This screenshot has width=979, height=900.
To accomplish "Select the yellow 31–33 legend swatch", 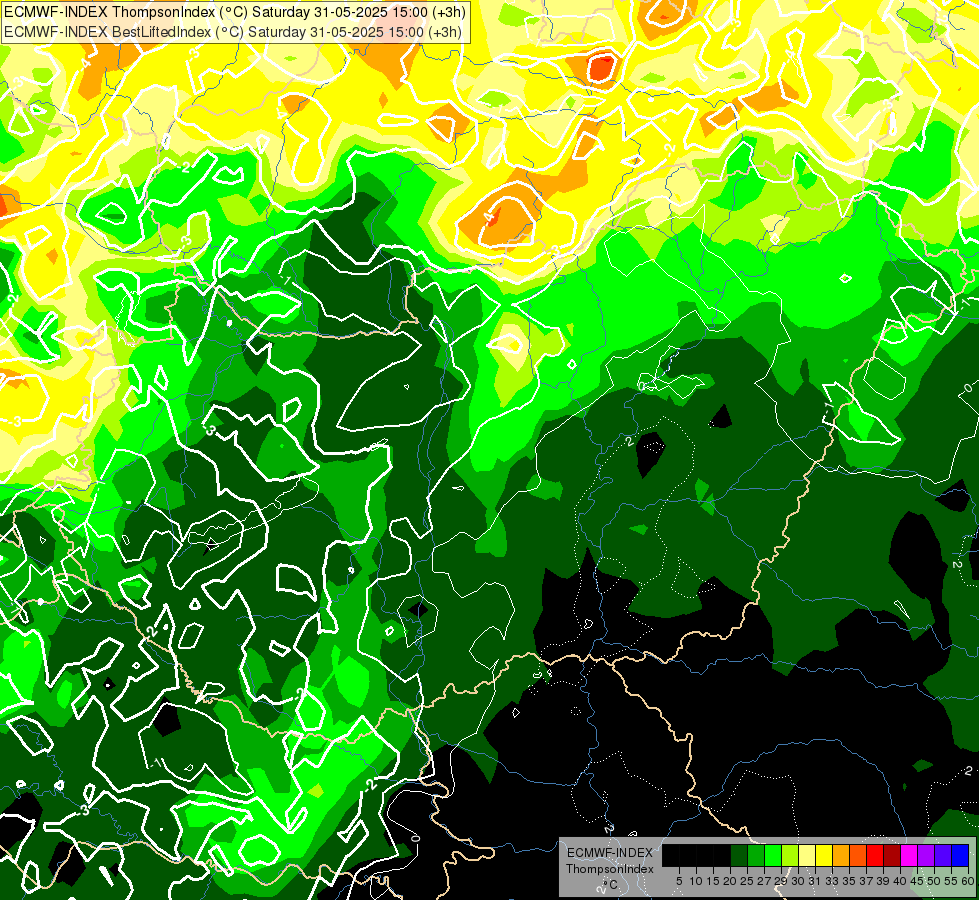I will (x=824, y=855).
